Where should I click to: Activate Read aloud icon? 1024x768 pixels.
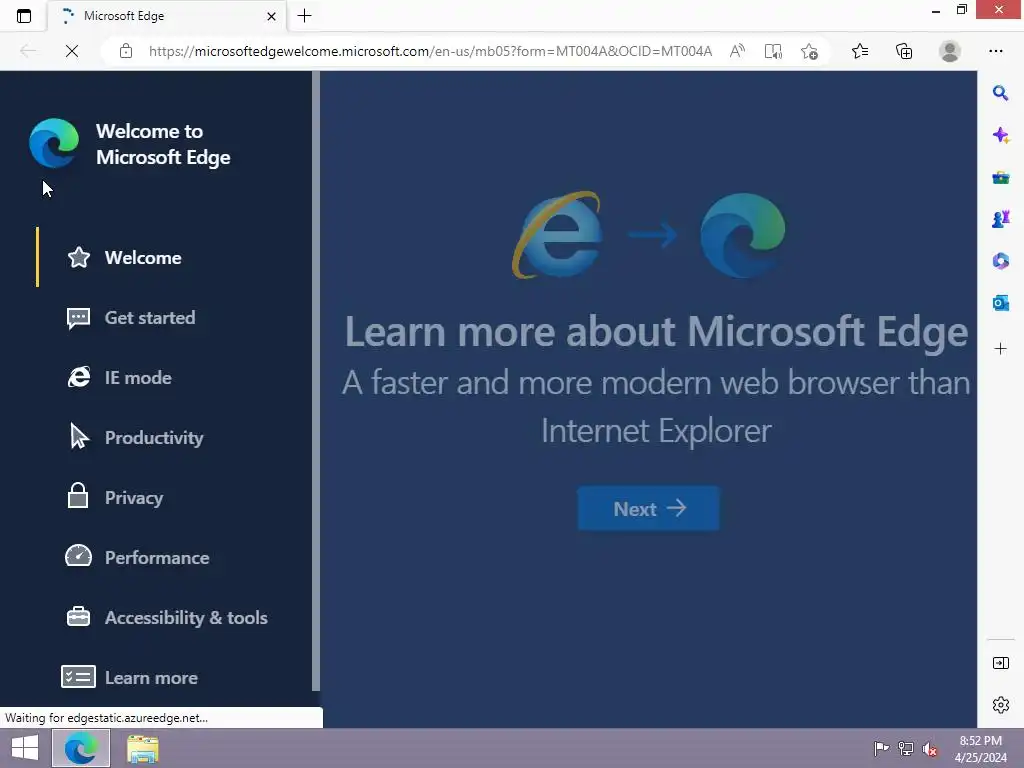737,51
